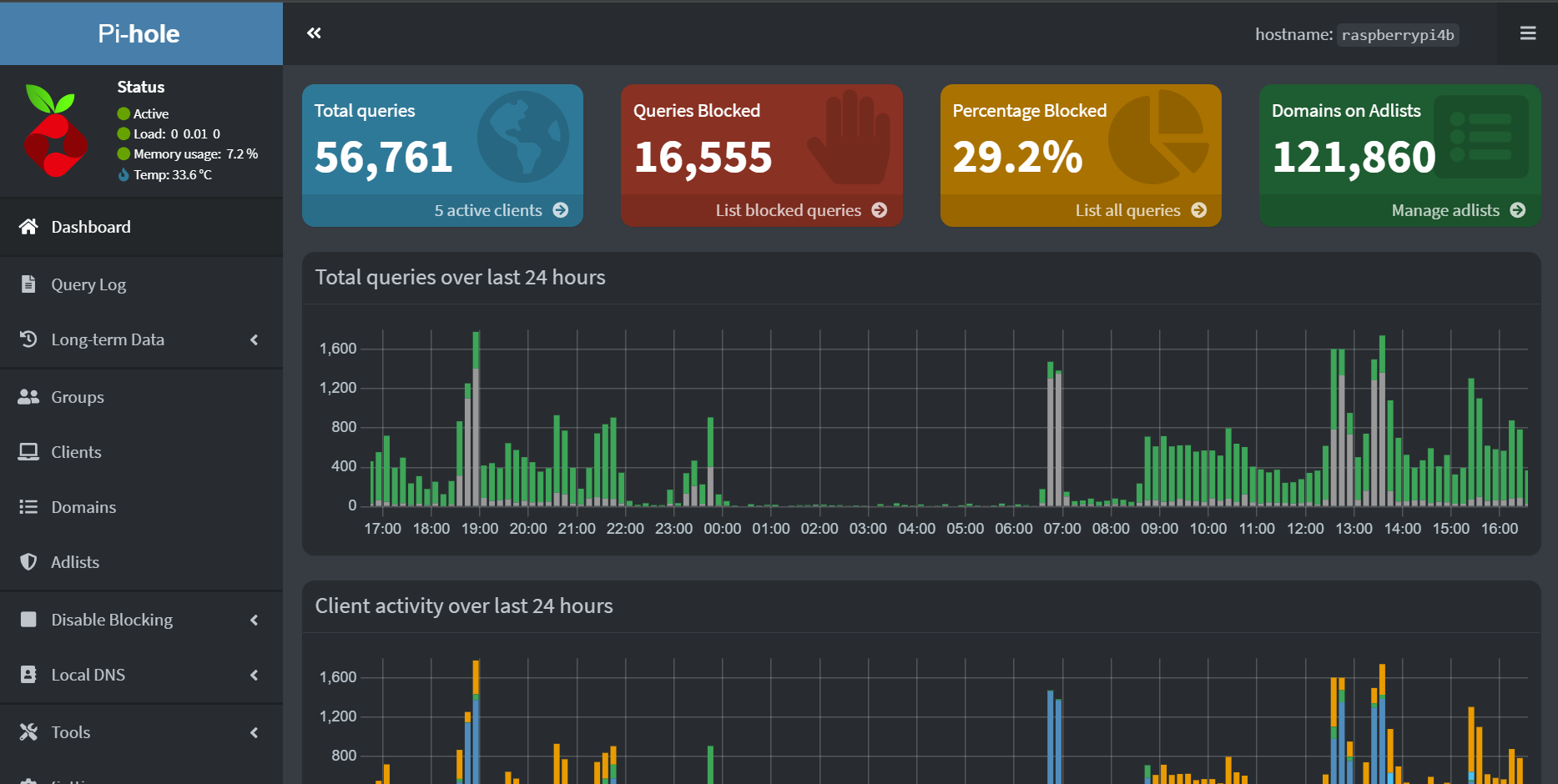Click the pie chart icon in Percentage Blocked card

point(1158,137)
